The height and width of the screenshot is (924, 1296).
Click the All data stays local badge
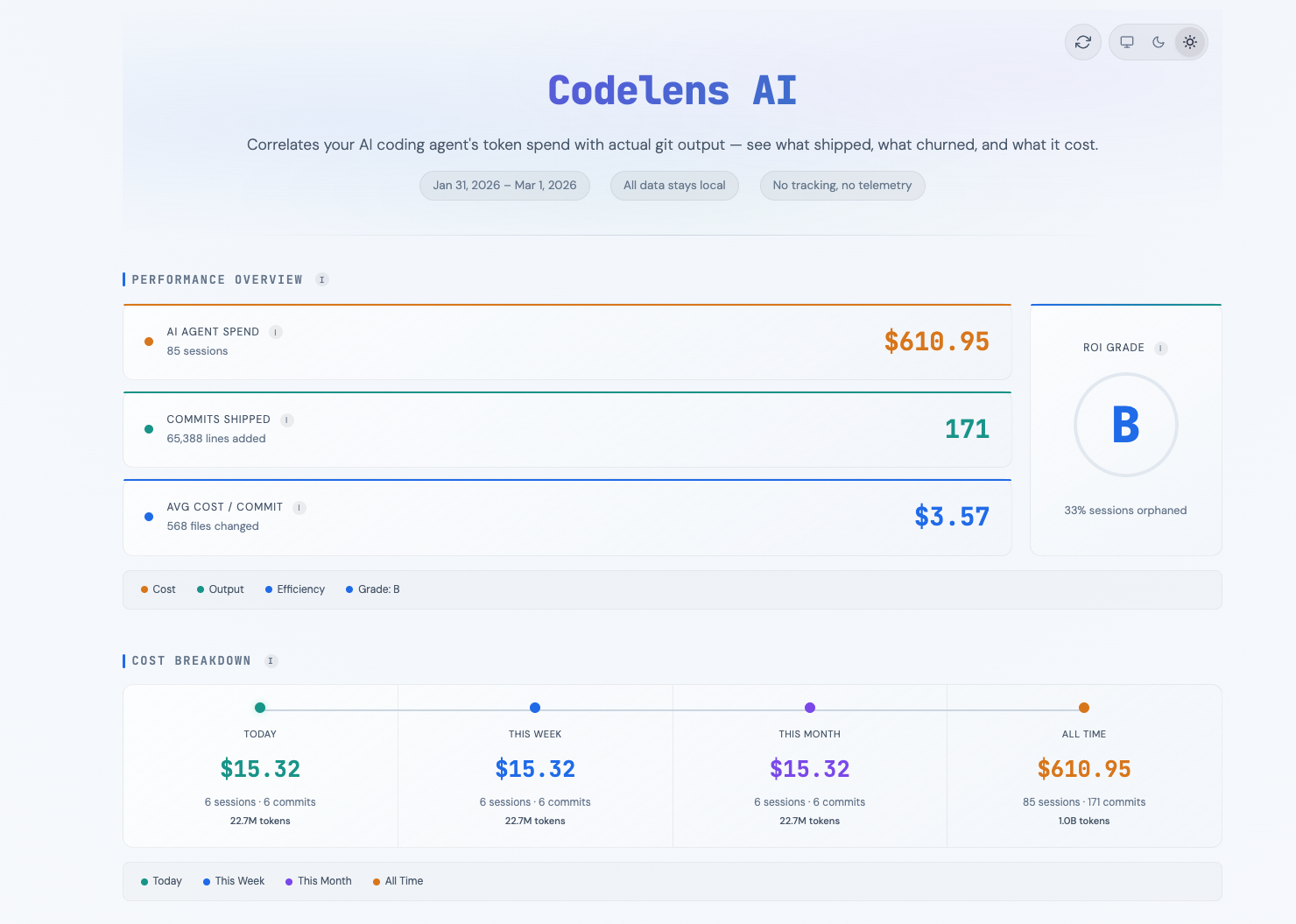point(674,185)
